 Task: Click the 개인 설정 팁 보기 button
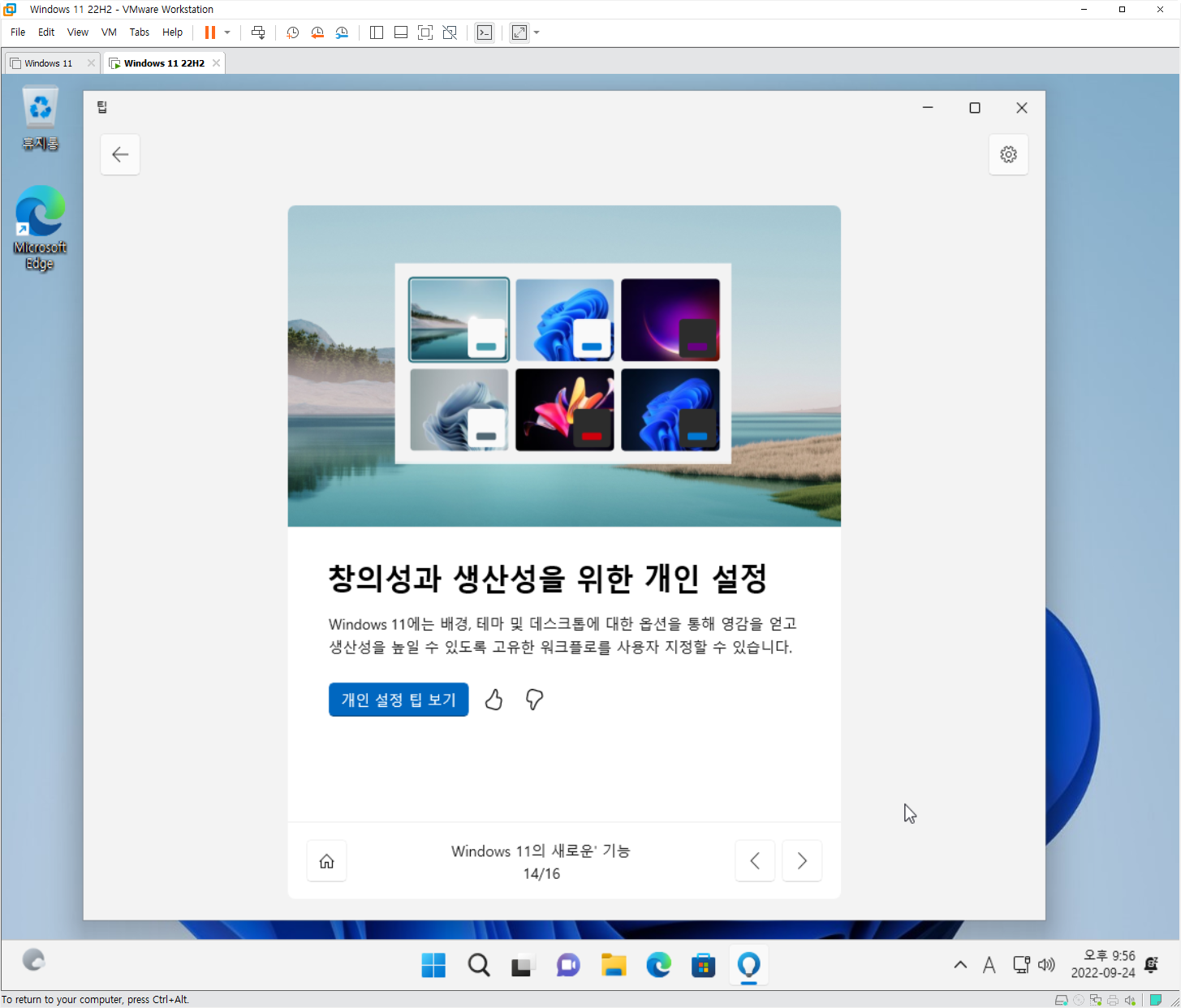click(x=399, y=700)
